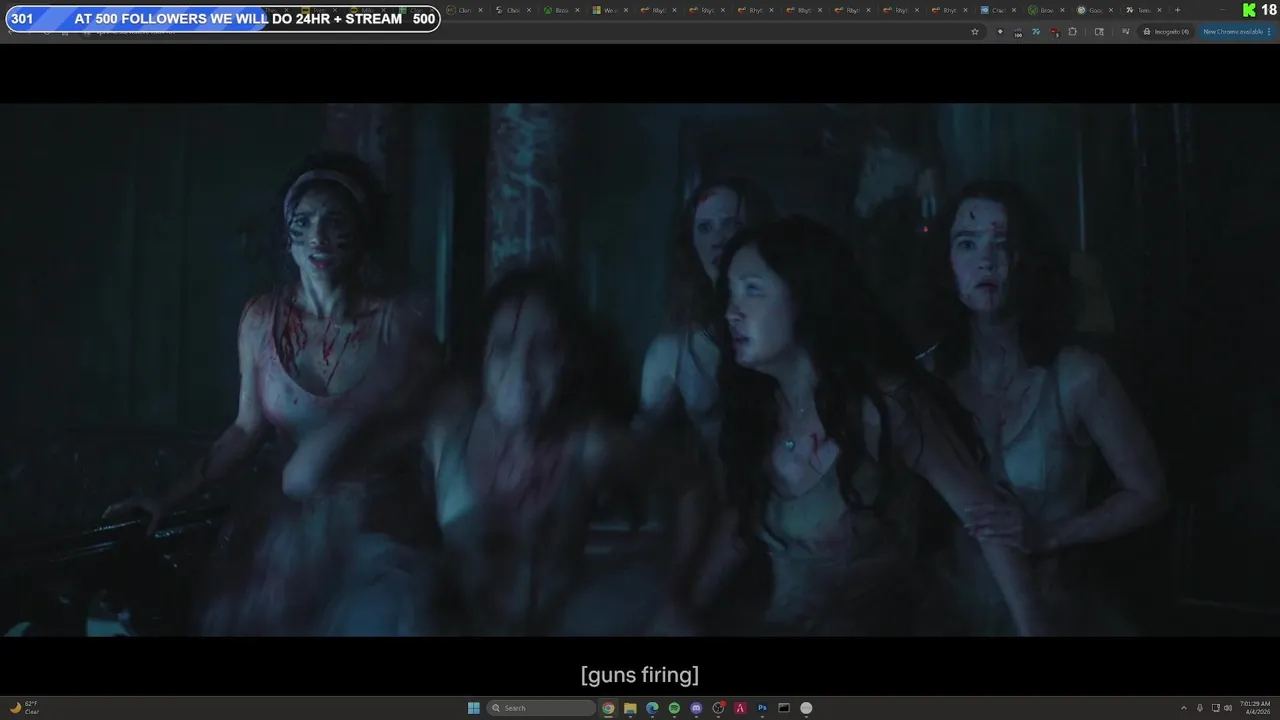Open Spotify from the taskbar
Image resolution: width=1280 pixels, height=720 pixels.
(674, 708)
